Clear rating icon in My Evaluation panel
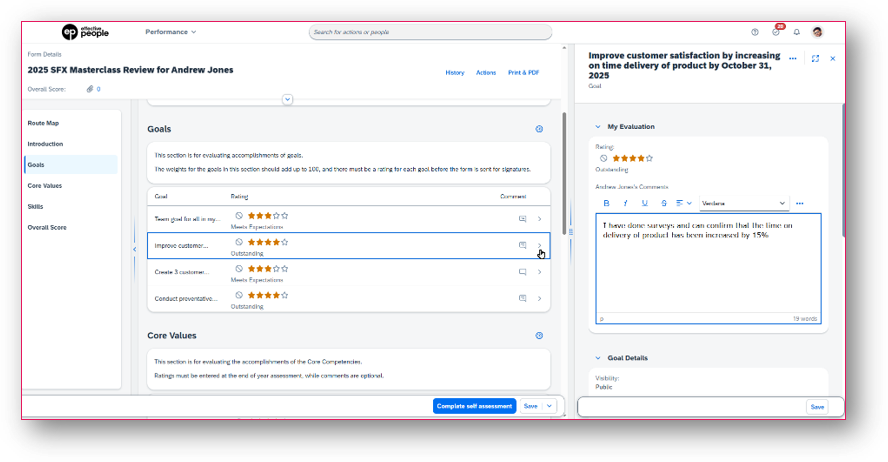 (x=604, y=159)
